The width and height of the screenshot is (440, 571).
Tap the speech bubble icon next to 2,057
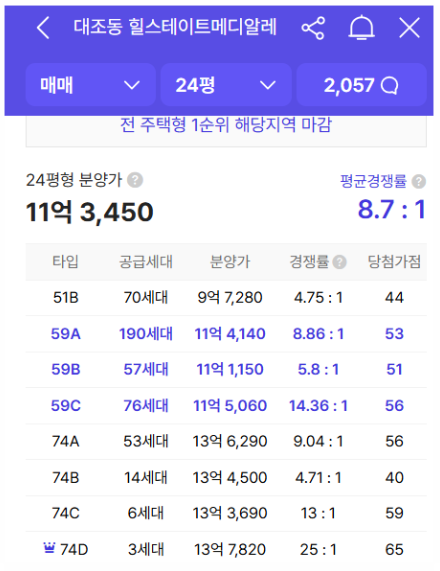(389, 86)
